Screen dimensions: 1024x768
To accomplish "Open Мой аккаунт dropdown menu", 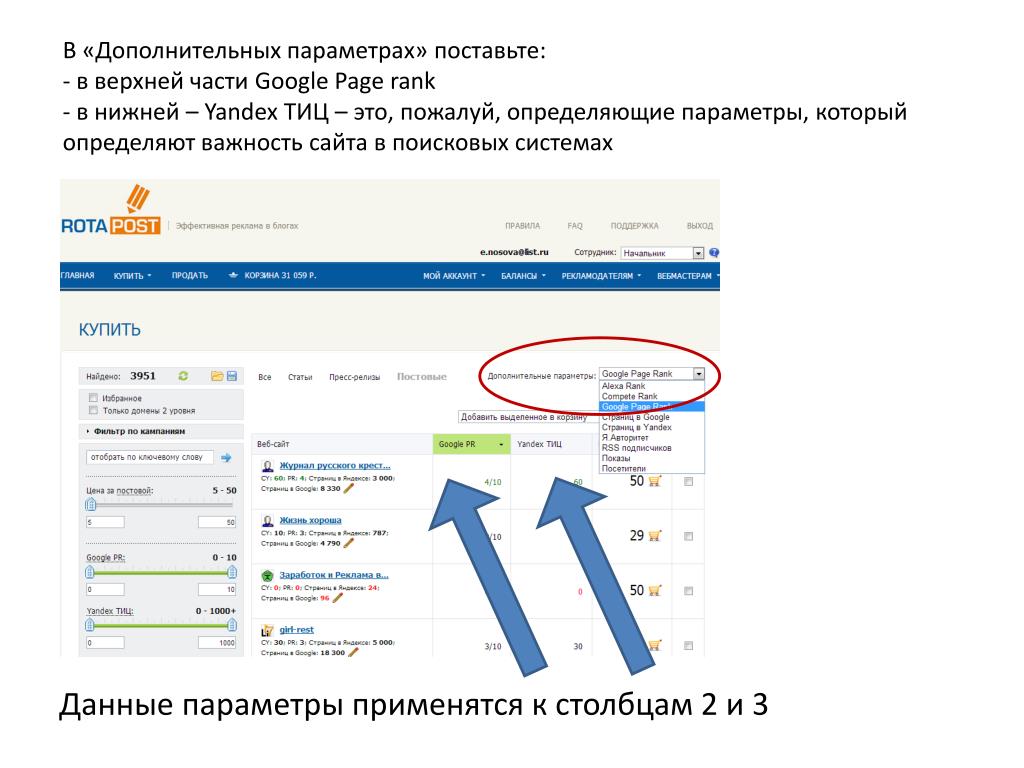I will pos(454,276).
